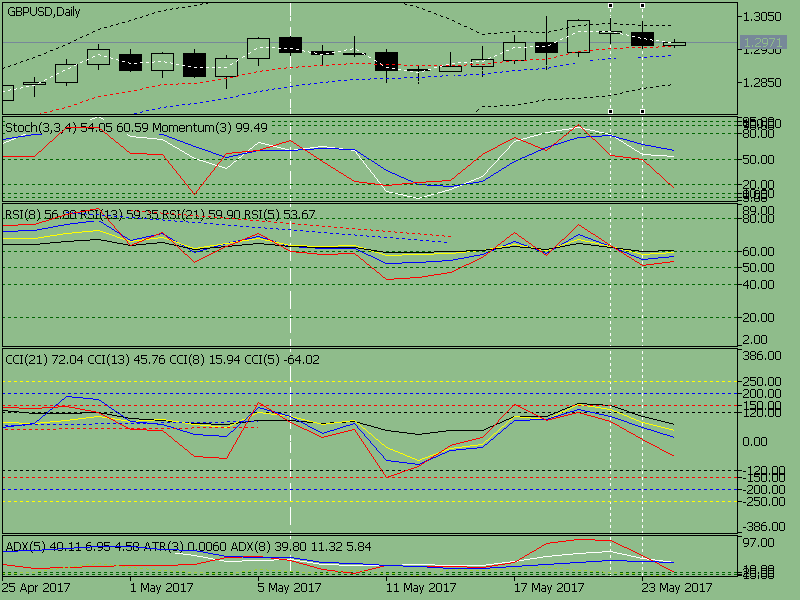This screenshot has height=600, width=800.
Task: Click the 386.00 value on CCI scale
Action: click(x=762, y=356)
